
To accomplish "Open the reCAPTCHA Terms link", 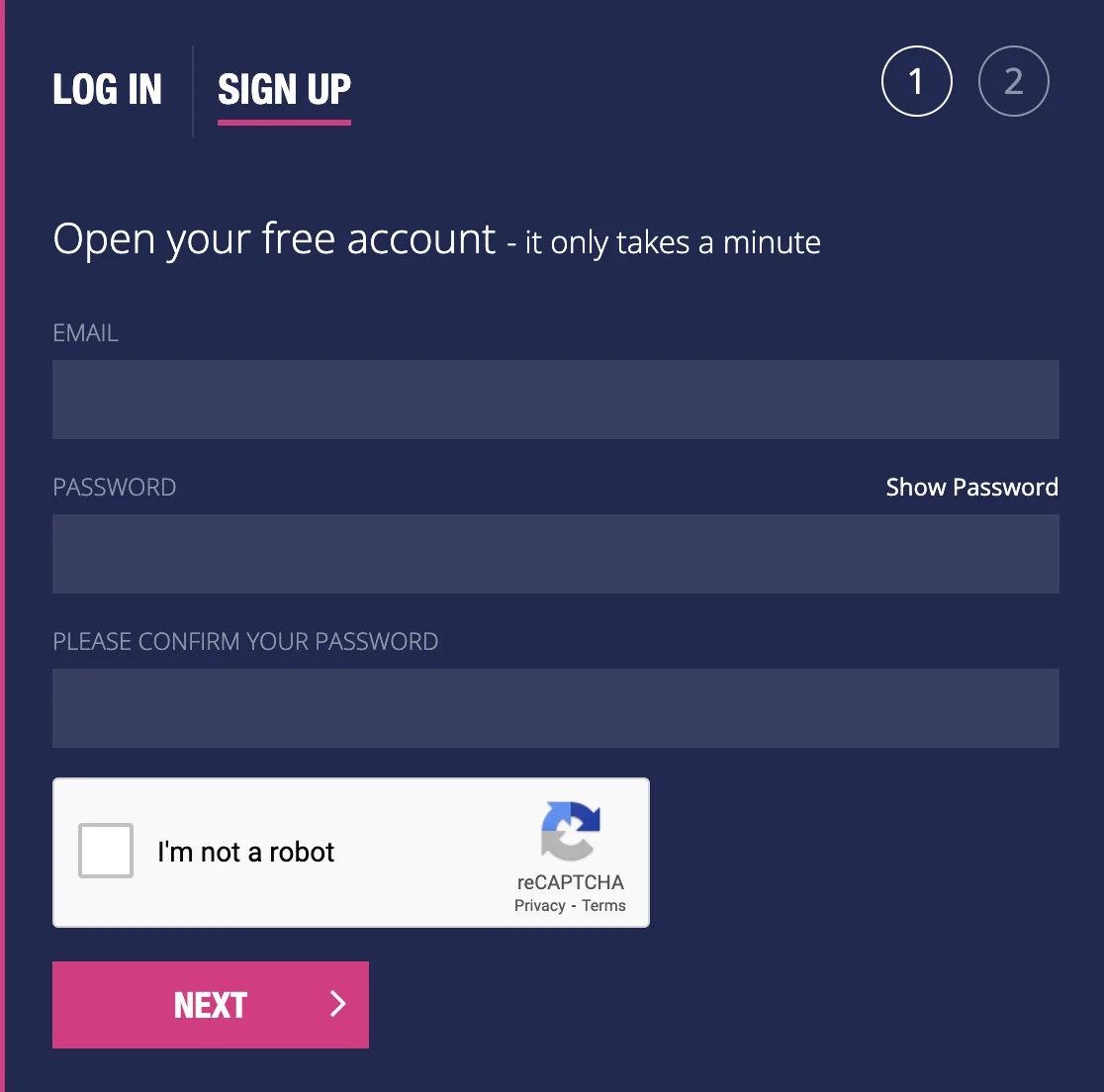I will pyautogui.click(x=603, y=905).
